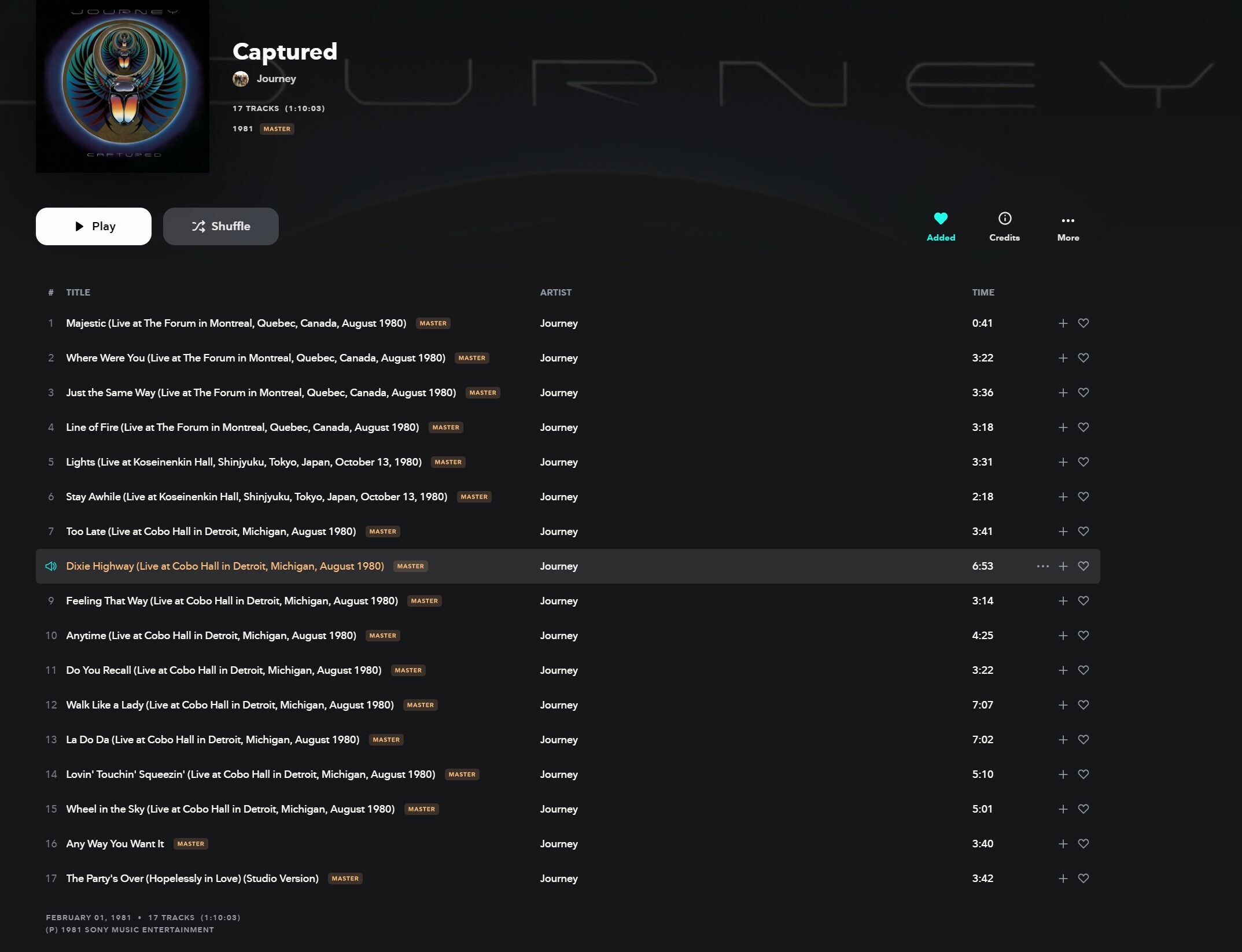1242x952 pixels.
Task: Select track Any Way You Want It
Action: point(115,844)
